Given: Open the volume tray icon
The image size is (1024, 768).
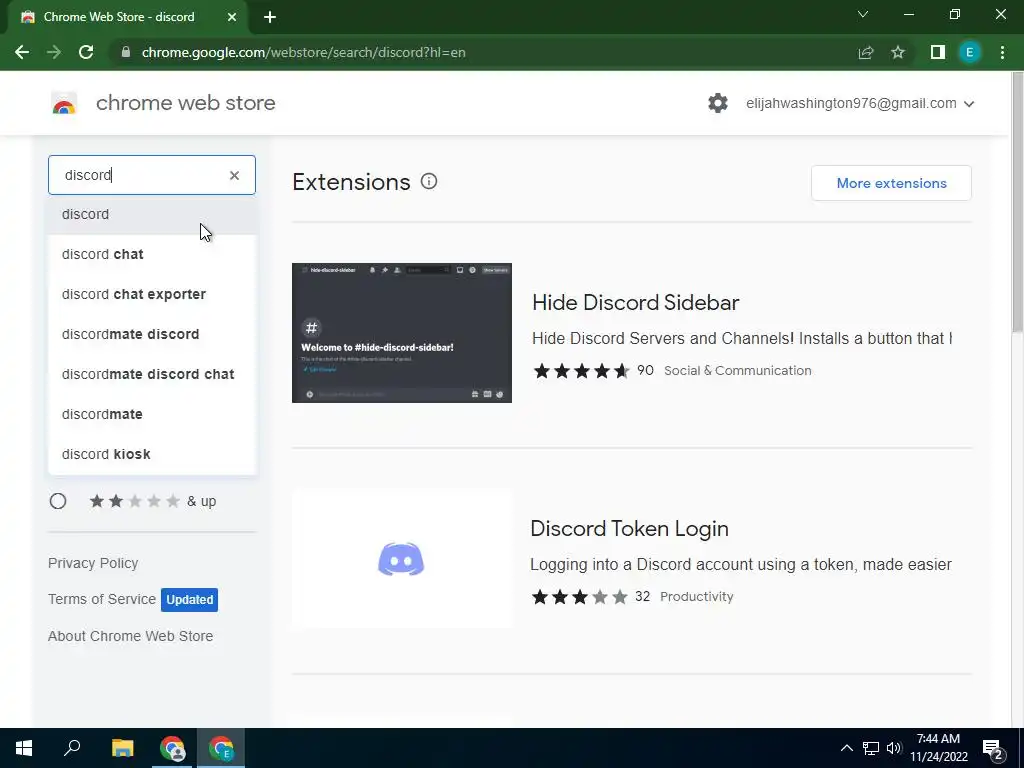Looking at the screenshot, I should click(894, 748).
